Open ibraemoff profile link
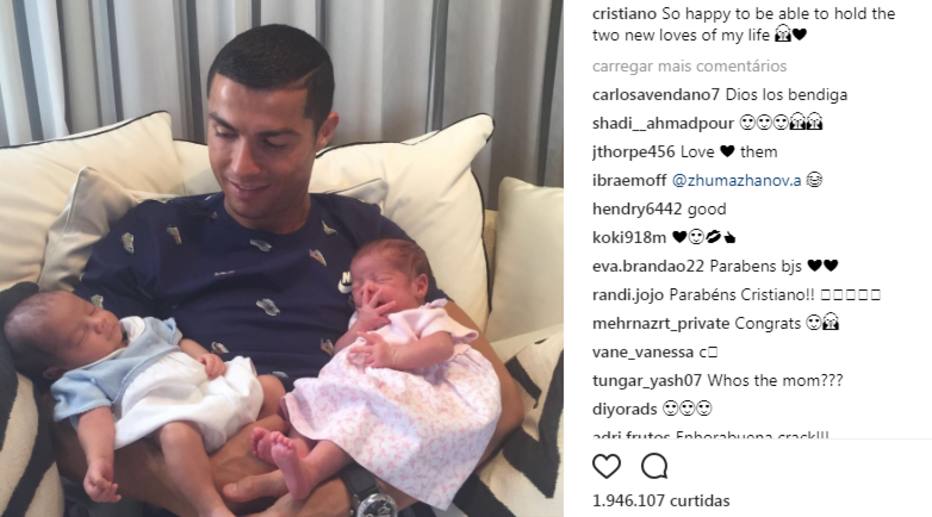Image resolution: width=932 pixels, height=517 pixels. (x=629, y=180)
